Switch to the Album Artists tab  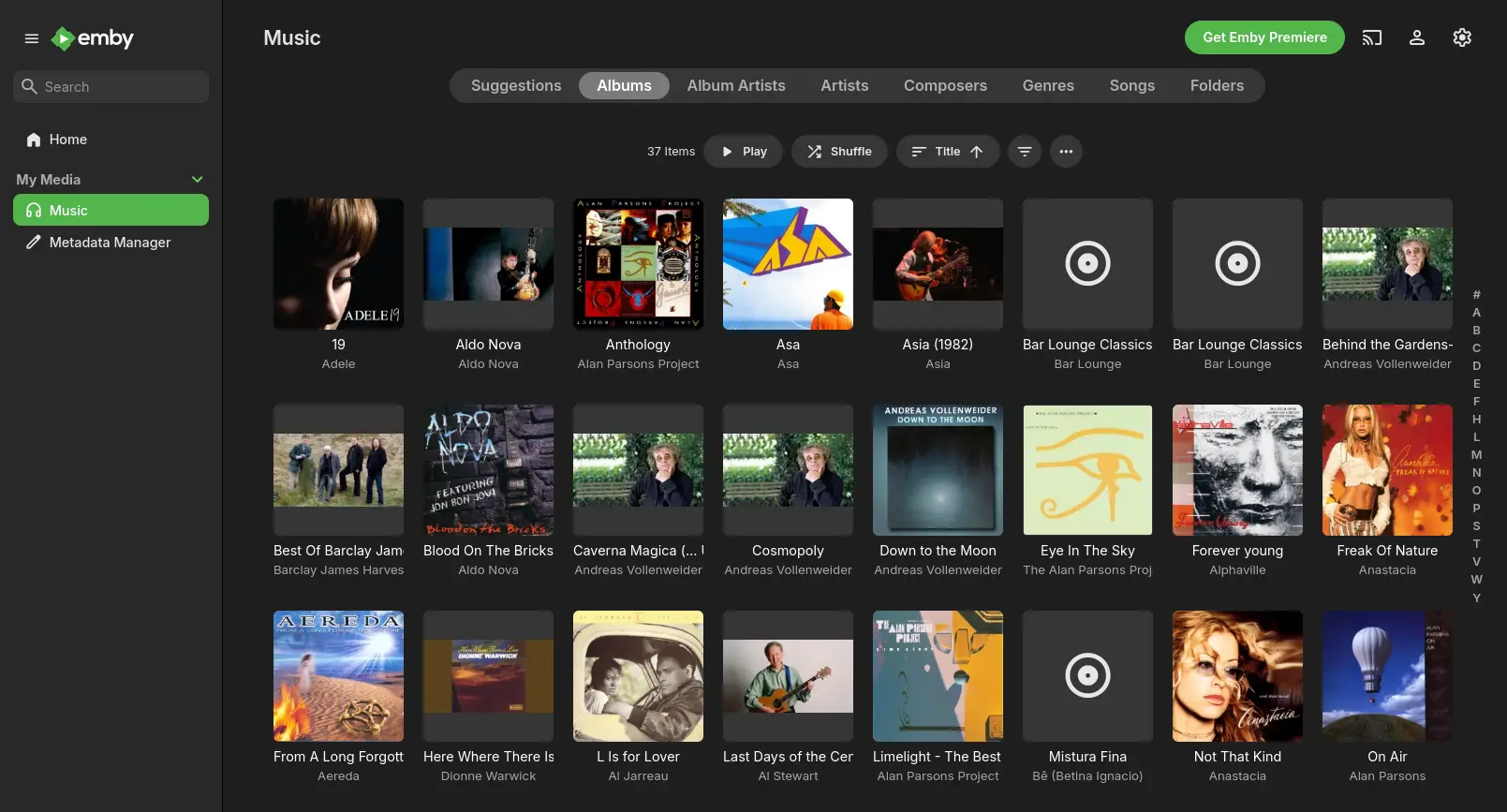(x=735, y=85)
